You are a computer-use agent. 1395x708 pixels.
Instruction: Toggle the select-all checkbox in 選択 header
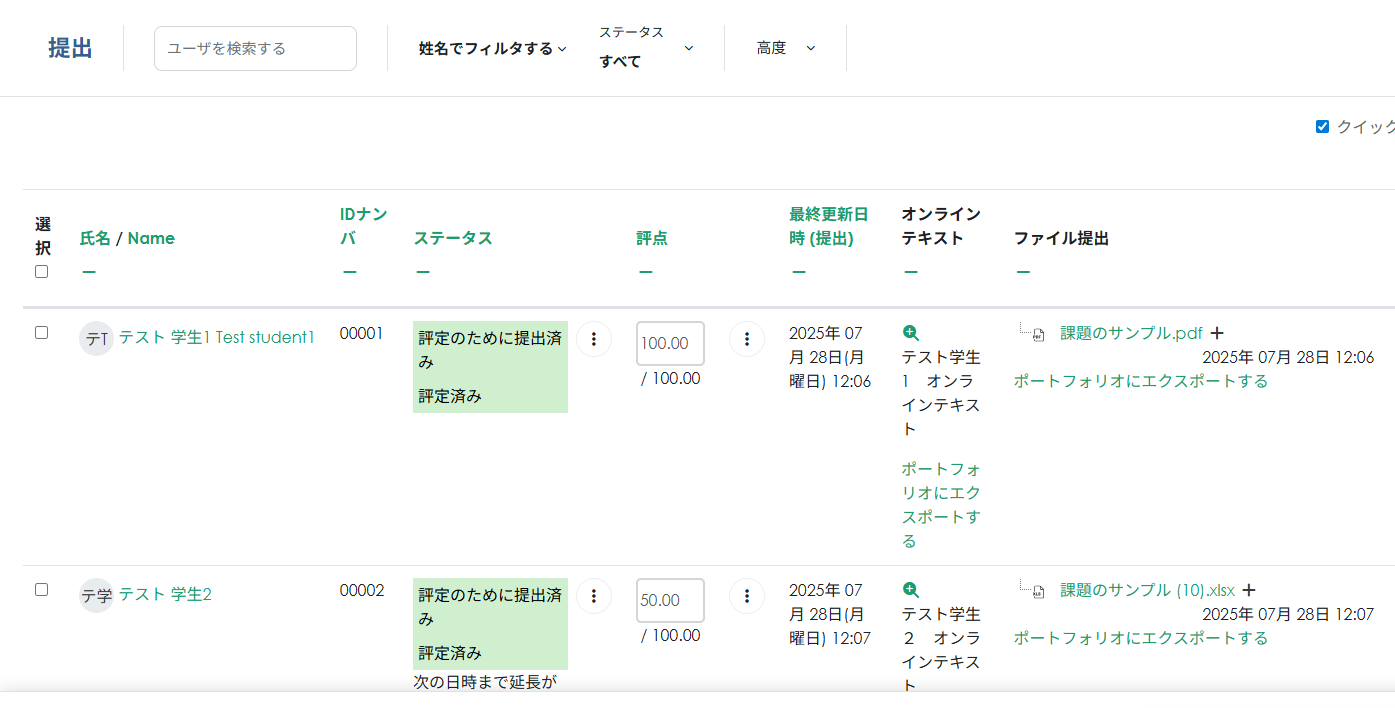point(41,271)
